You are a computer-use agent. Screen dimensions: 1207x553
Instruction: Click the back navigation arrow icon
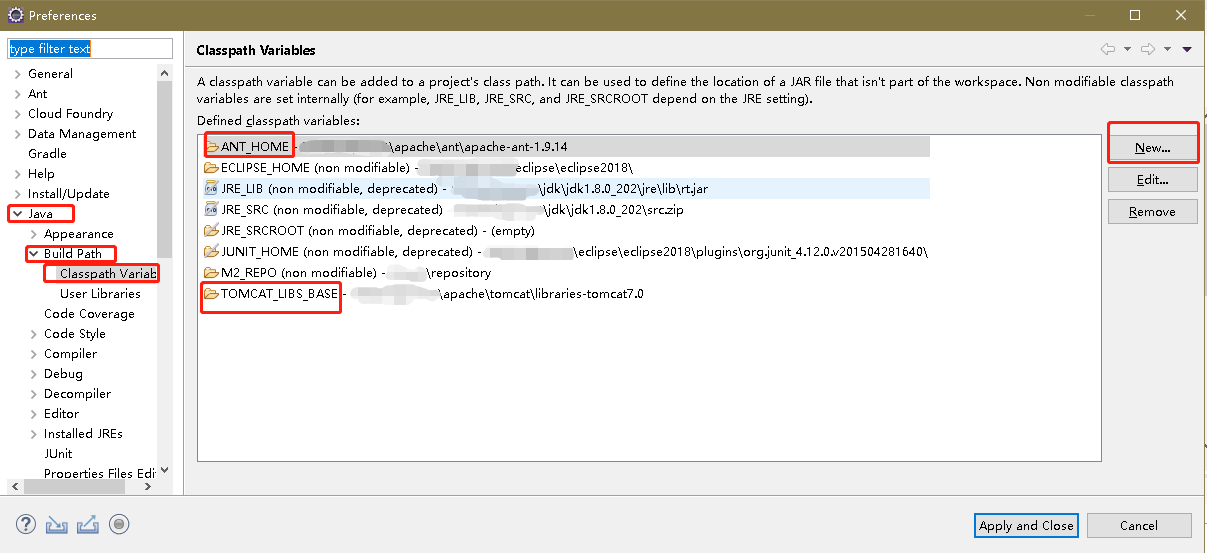(1108, 49)
